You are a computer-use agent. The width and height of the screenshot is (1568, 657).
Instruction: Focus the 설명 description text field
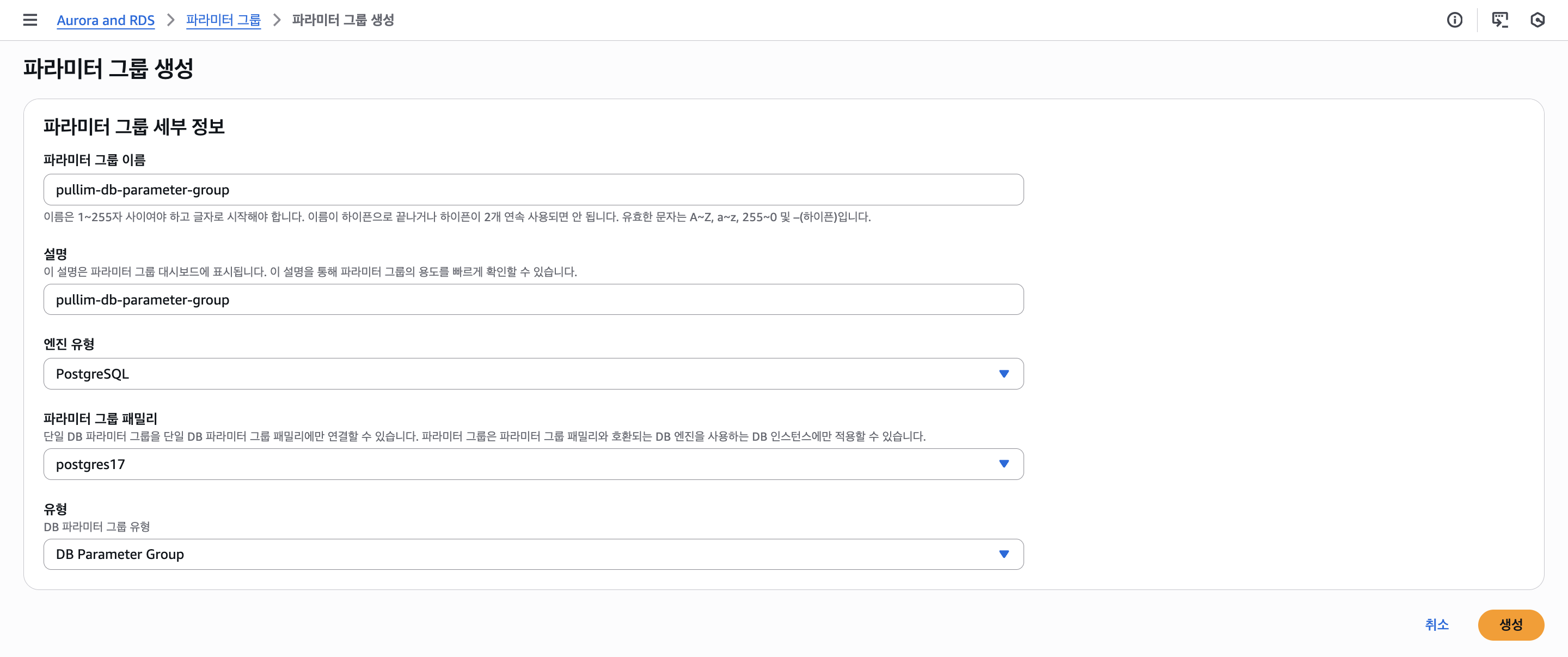[532, 300]
